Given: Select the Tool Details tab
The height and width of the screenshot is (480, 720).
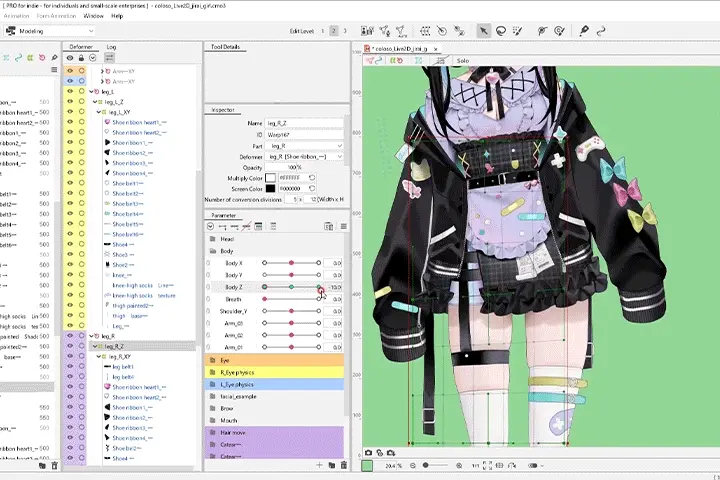Looking at the screenshot, I should click(225, 47).
